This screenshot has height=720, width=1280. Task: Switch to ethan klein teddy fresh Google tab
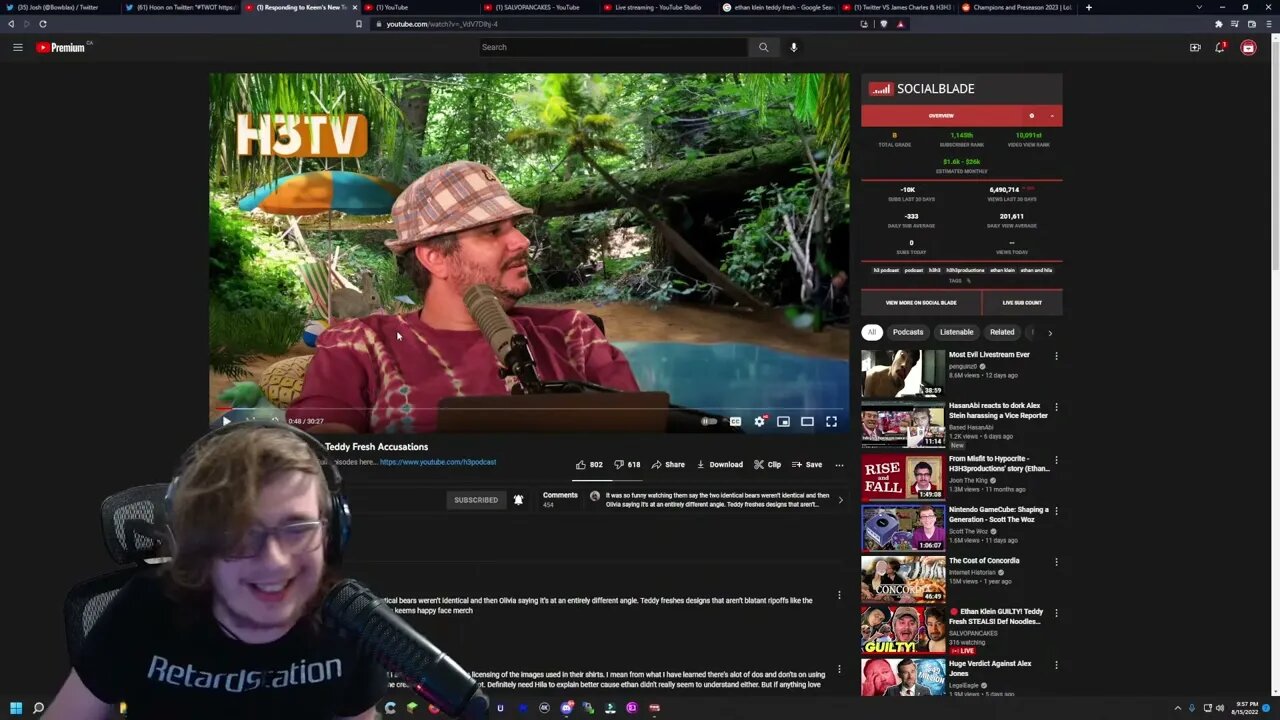pos(777,7)
